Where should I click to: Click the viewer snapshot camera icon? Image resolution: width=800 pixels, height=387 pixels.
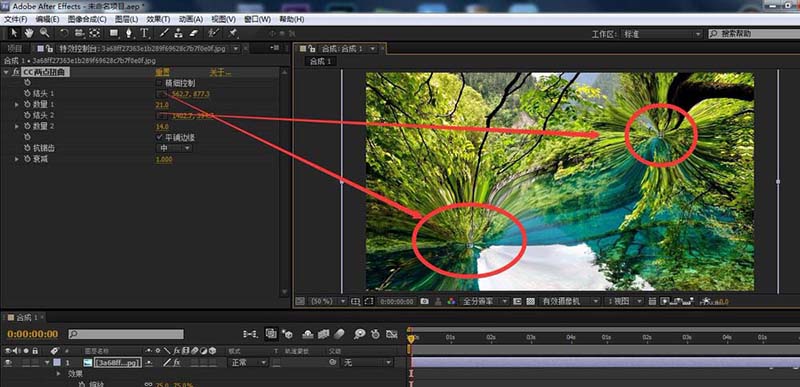424,301
